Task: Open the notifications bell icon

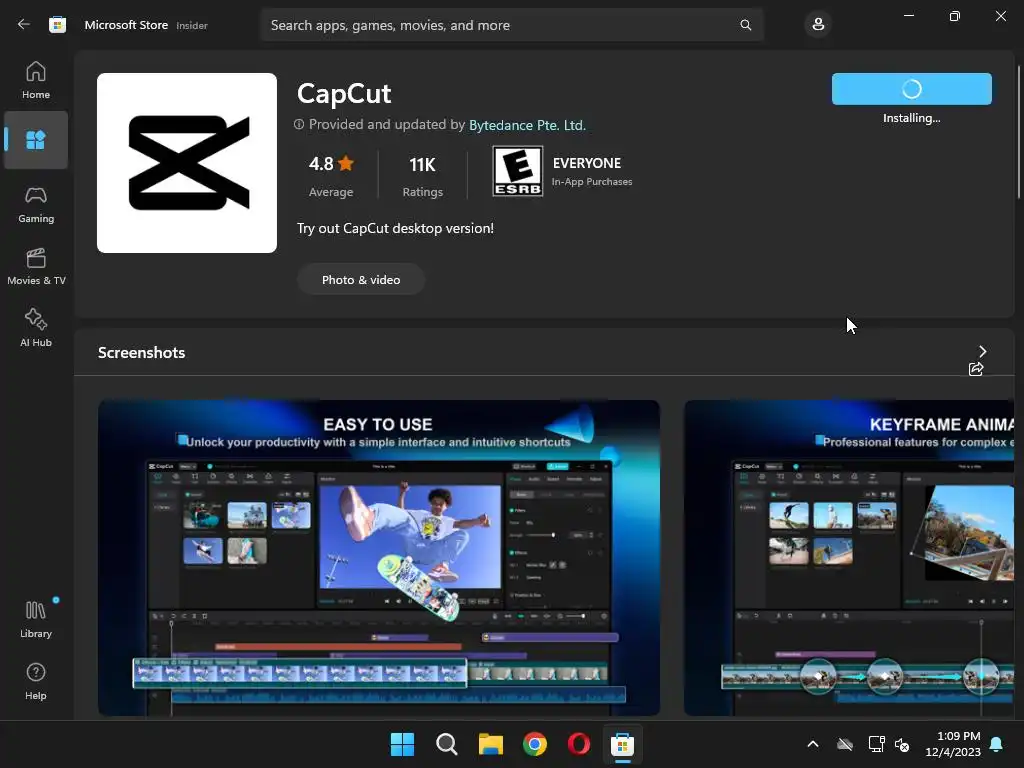Action: (x=997, y=744)
